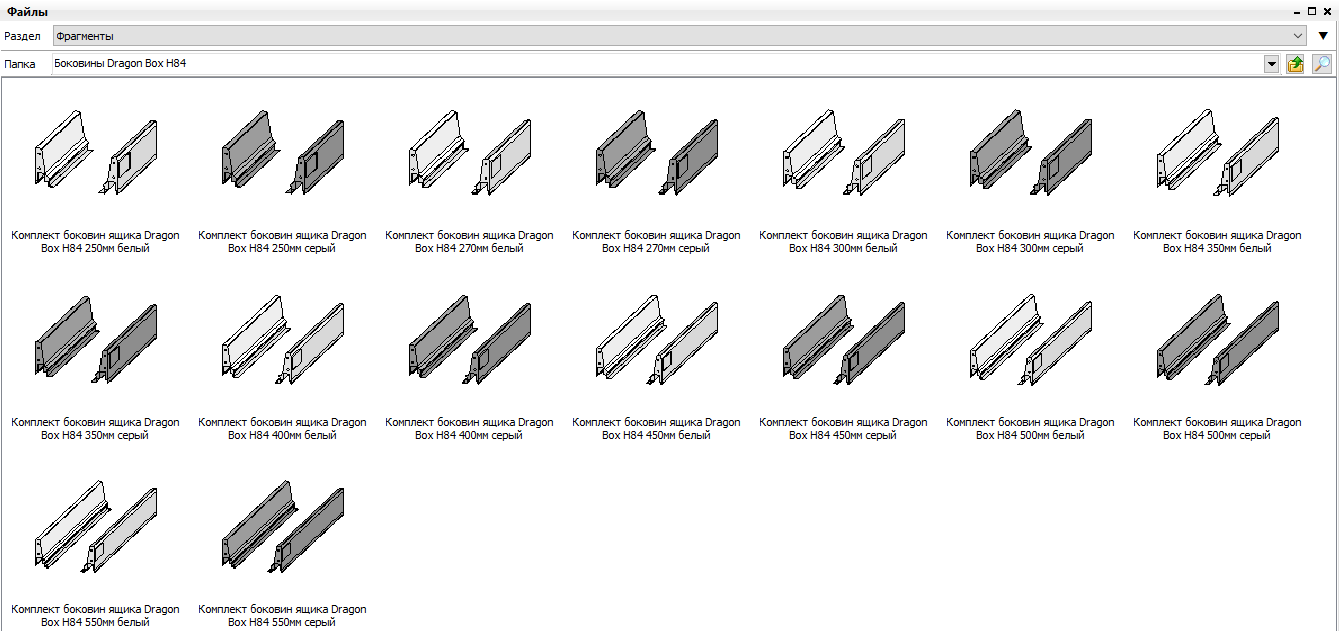Viewport: 1339px width, 631px height.
Task: Close the Файлы panel
Action: [1328, 11]
